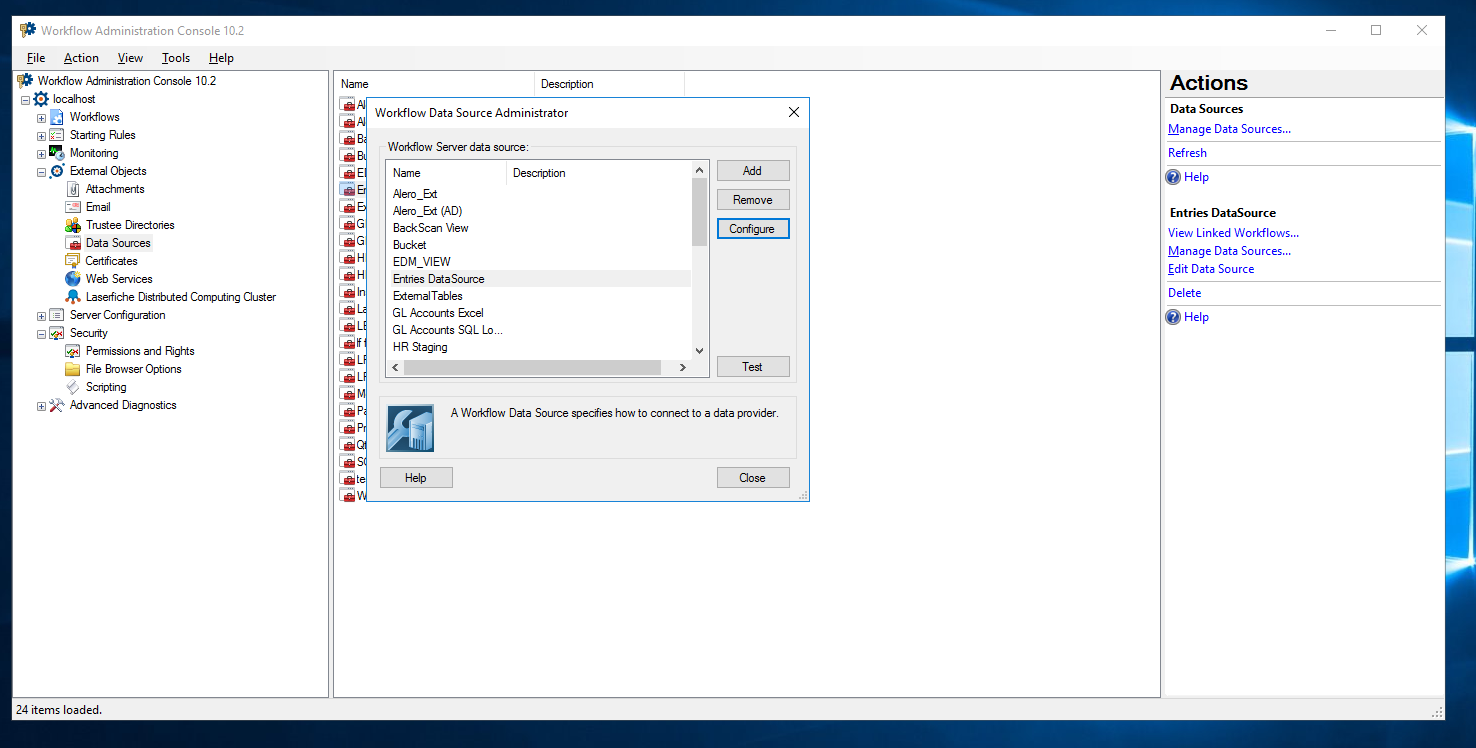
Task: Expand the Monitoring node
Action: [41, 154]
